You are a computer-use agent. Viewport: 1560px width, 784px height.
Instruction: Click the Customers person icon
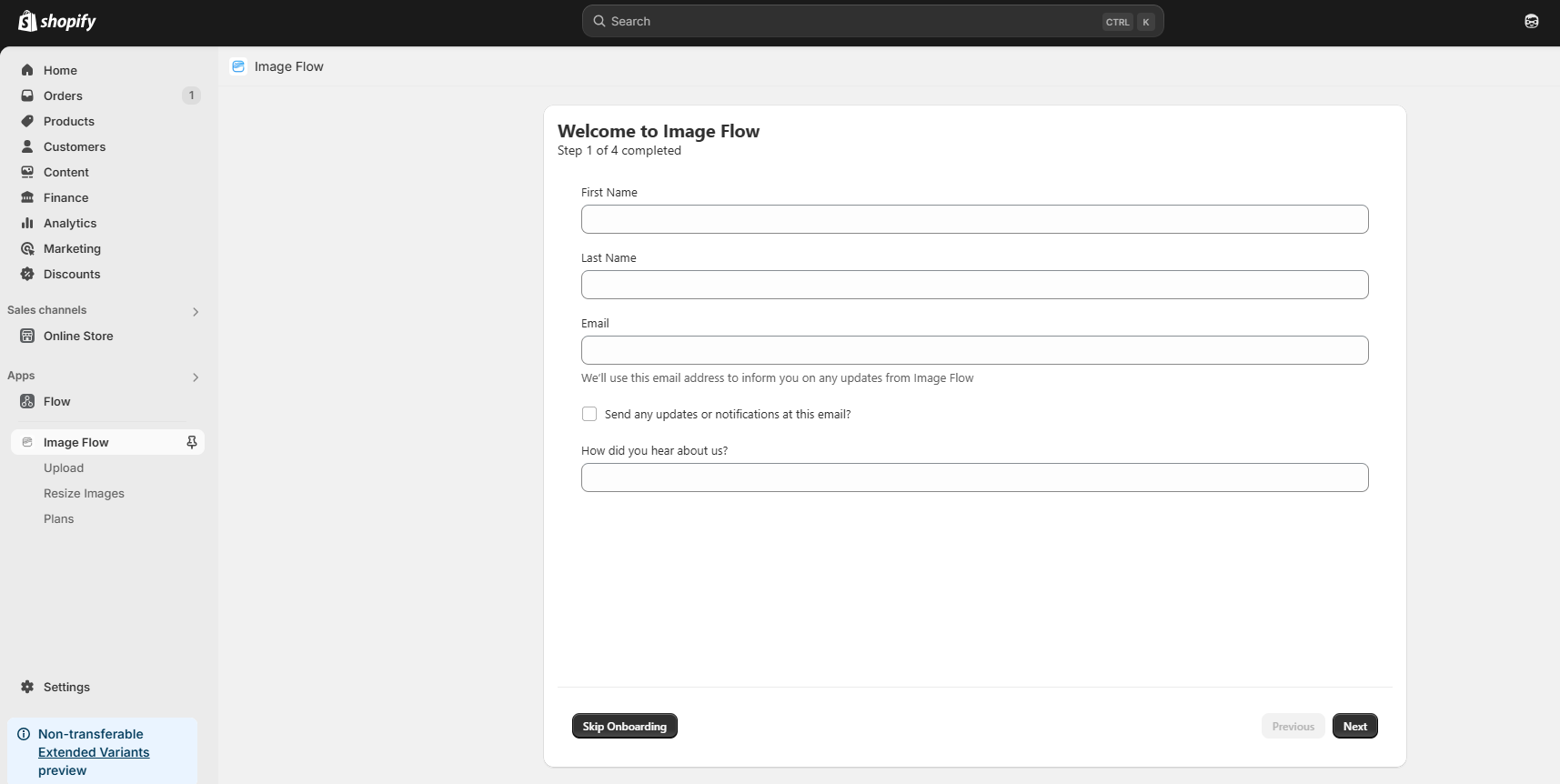pos(27,146)
